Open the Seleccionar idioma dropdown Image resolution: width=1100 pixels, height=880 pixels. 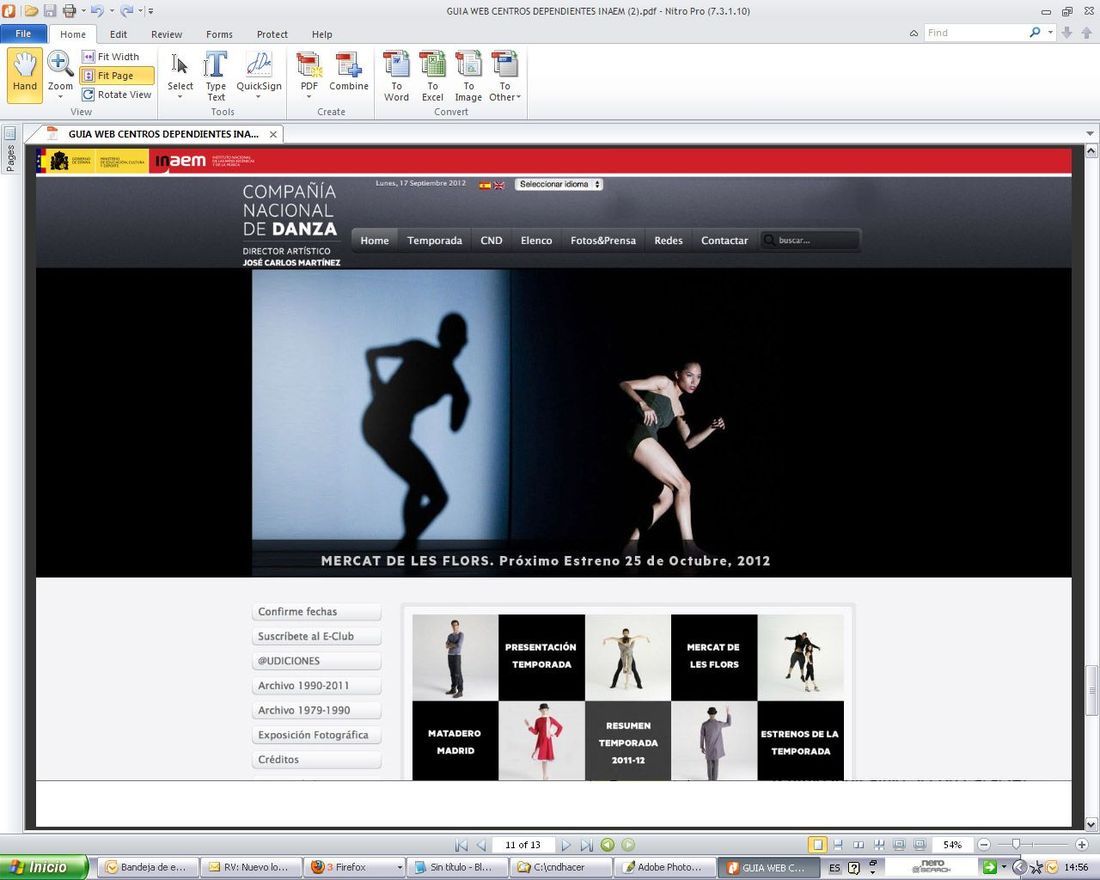point(559,184)
